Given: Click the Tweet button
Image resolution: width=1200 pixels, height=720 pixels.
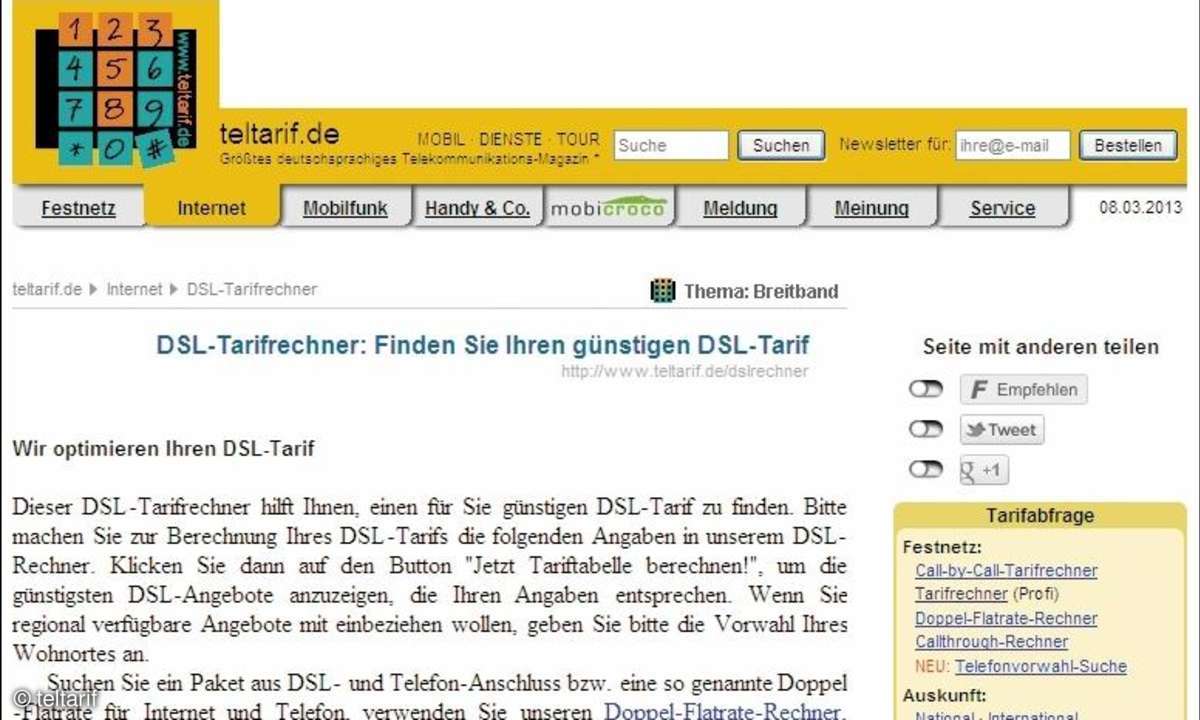Looking at the screenshot, I should (1001, 430).
